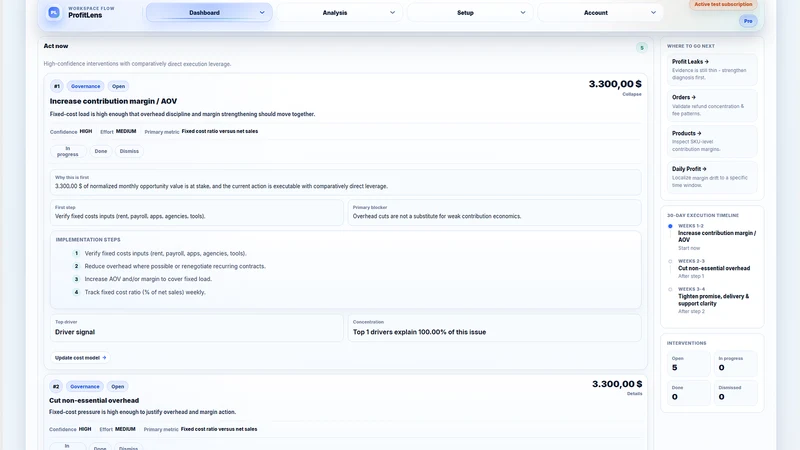Go to Daily Profit page
This screenshot has height=450, width=800.
point(712,177)
